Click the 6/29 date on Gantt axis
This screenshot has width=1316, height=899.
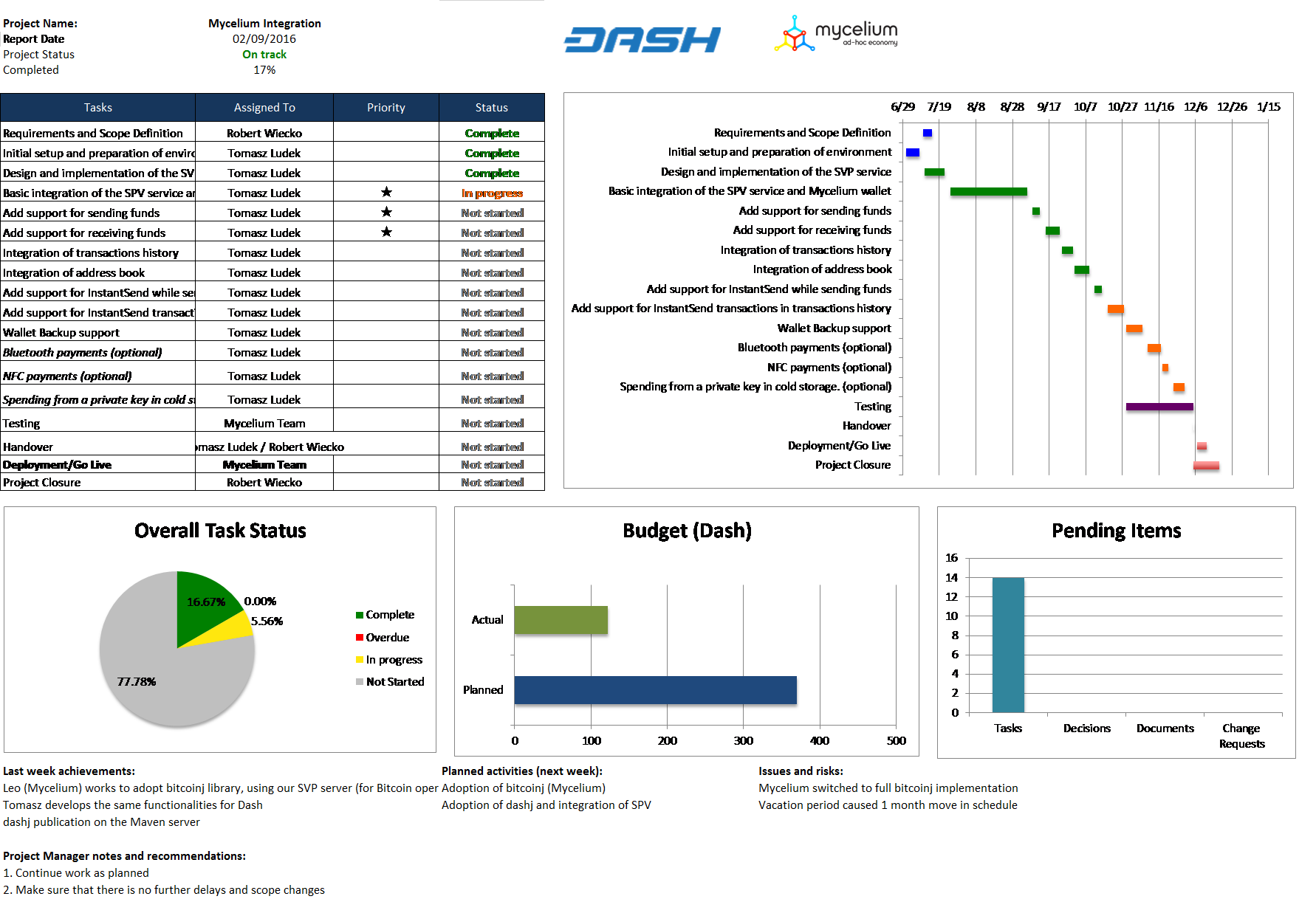click(902, 106)
